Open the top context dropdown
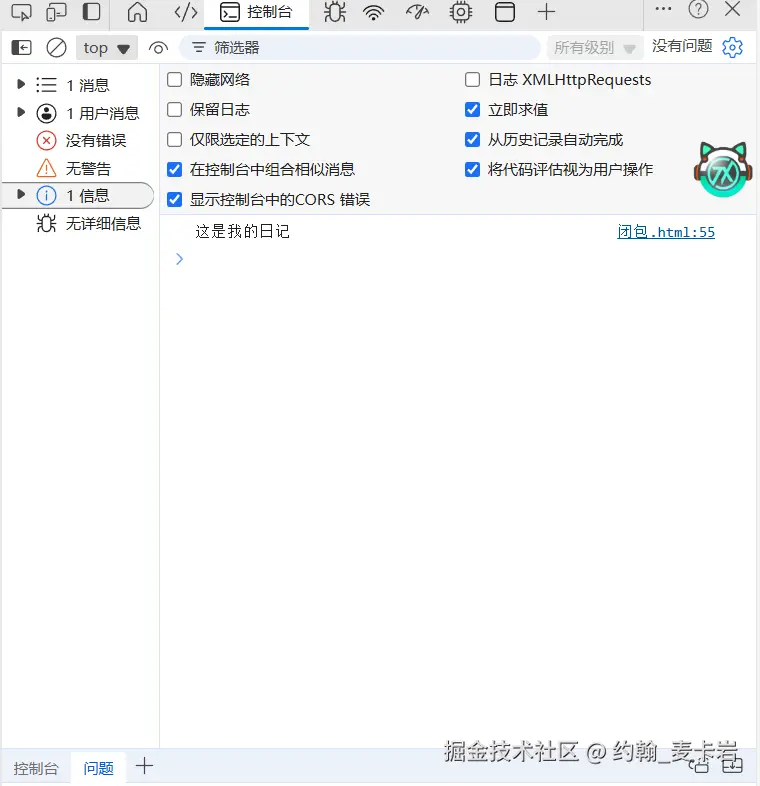760x786 pixels. click(107, 48)
